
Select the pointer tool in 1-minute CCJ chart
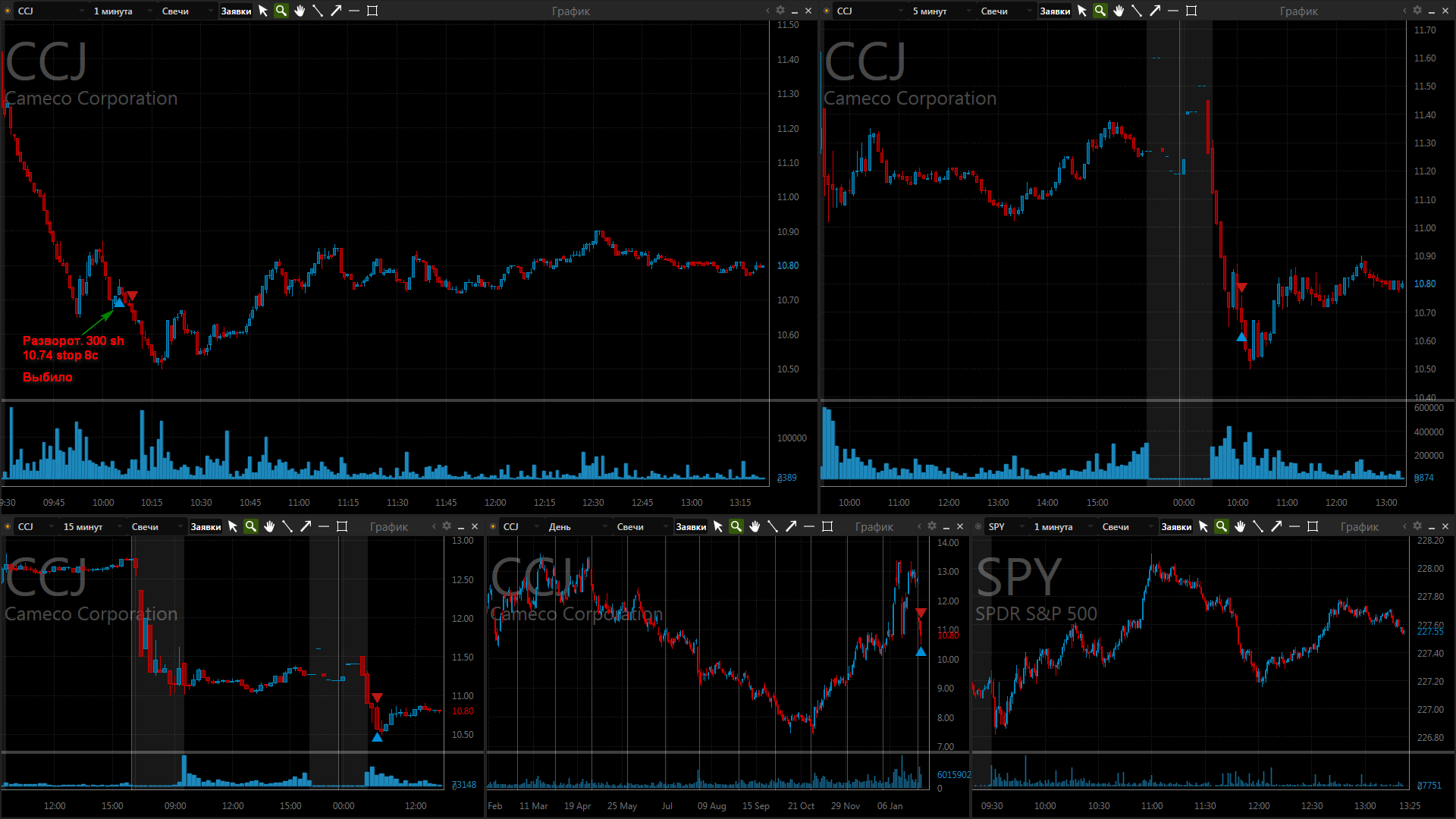coord(263,11)
